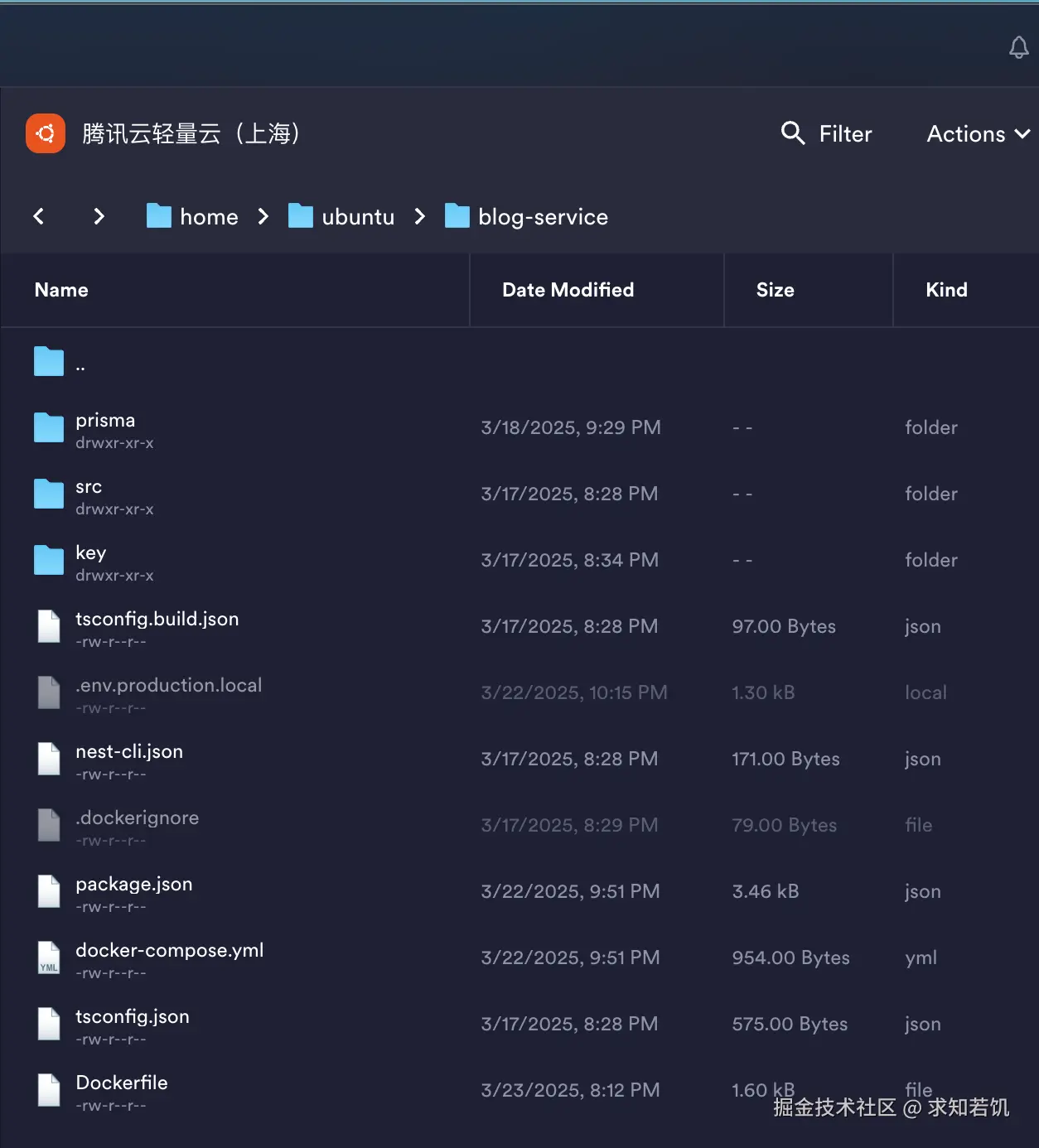Sort by the Name column header
Image resolution: width=1039 pixels, height=1148 pixels.
[x=61, y=290]
